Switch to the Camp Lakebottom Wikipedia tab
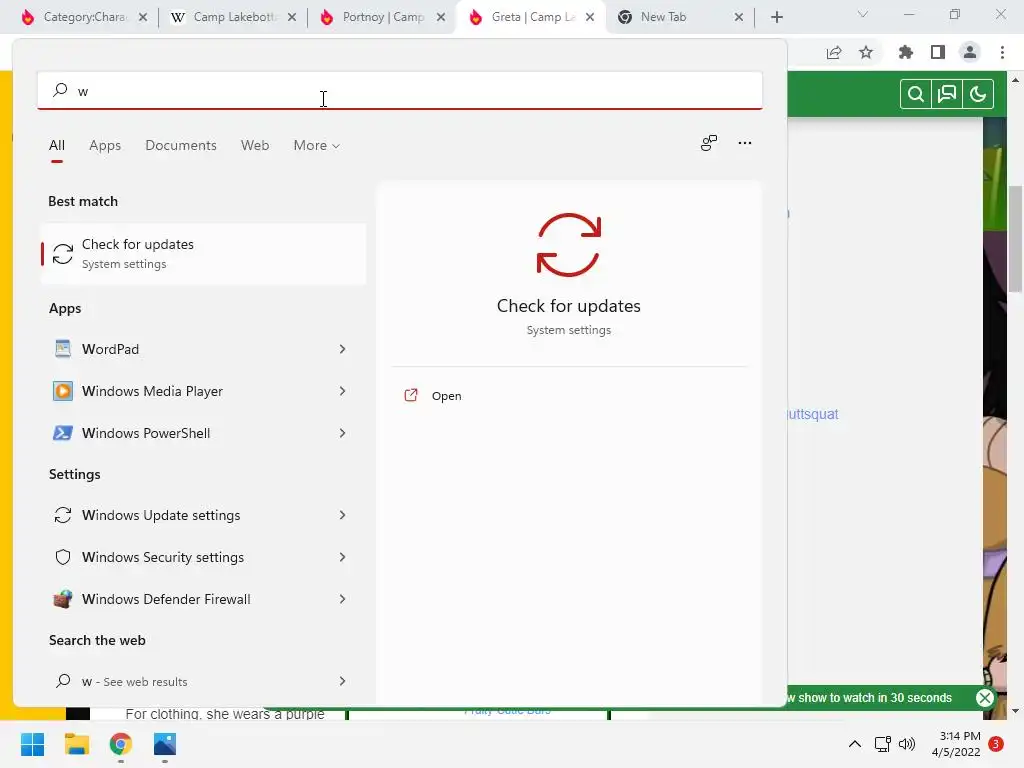Viewport: 1024px width, 768px height. pyautogui.click(x=233, y=17)
